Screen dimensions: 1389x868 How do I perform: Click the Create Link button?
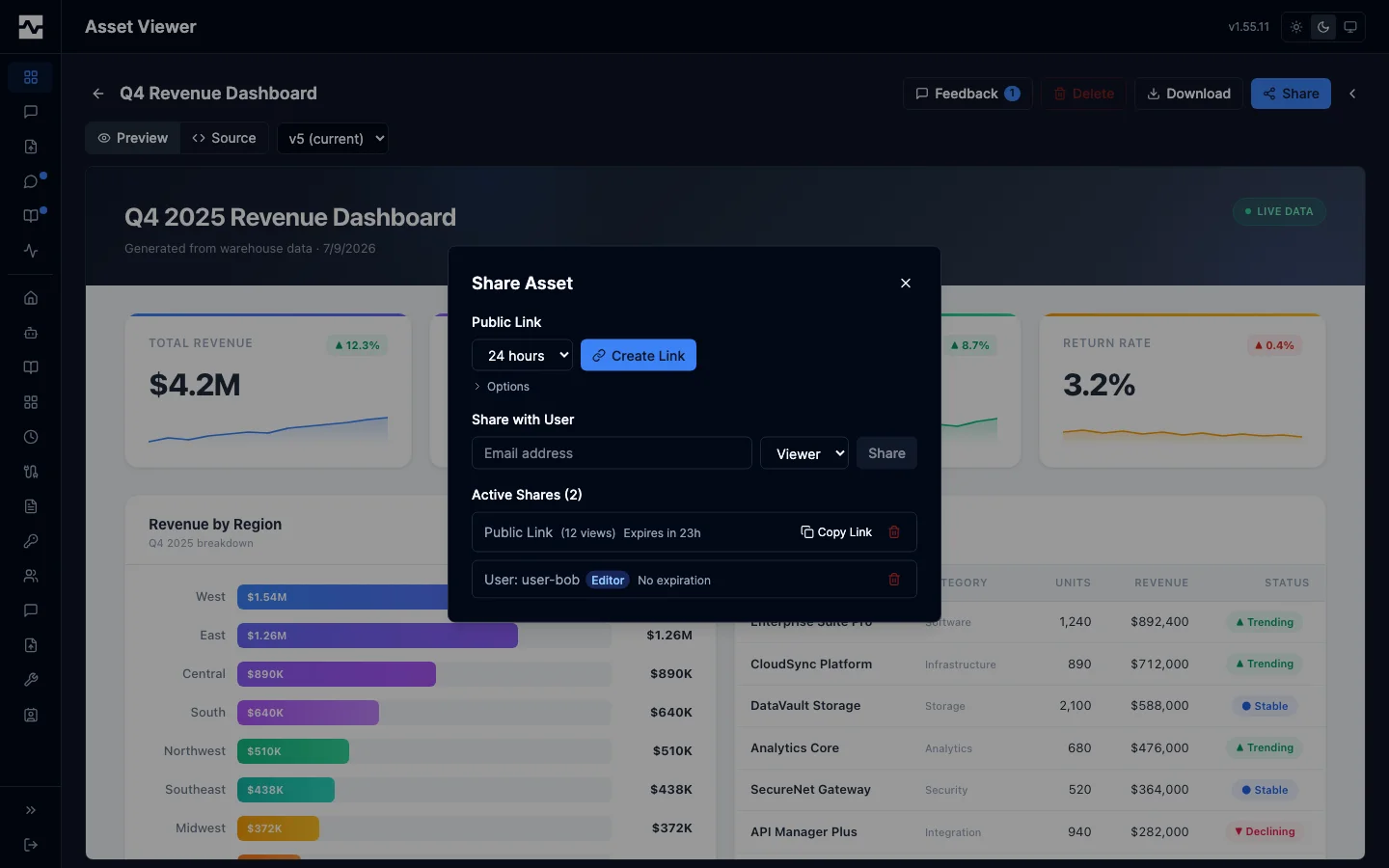[x=639, y=355]
